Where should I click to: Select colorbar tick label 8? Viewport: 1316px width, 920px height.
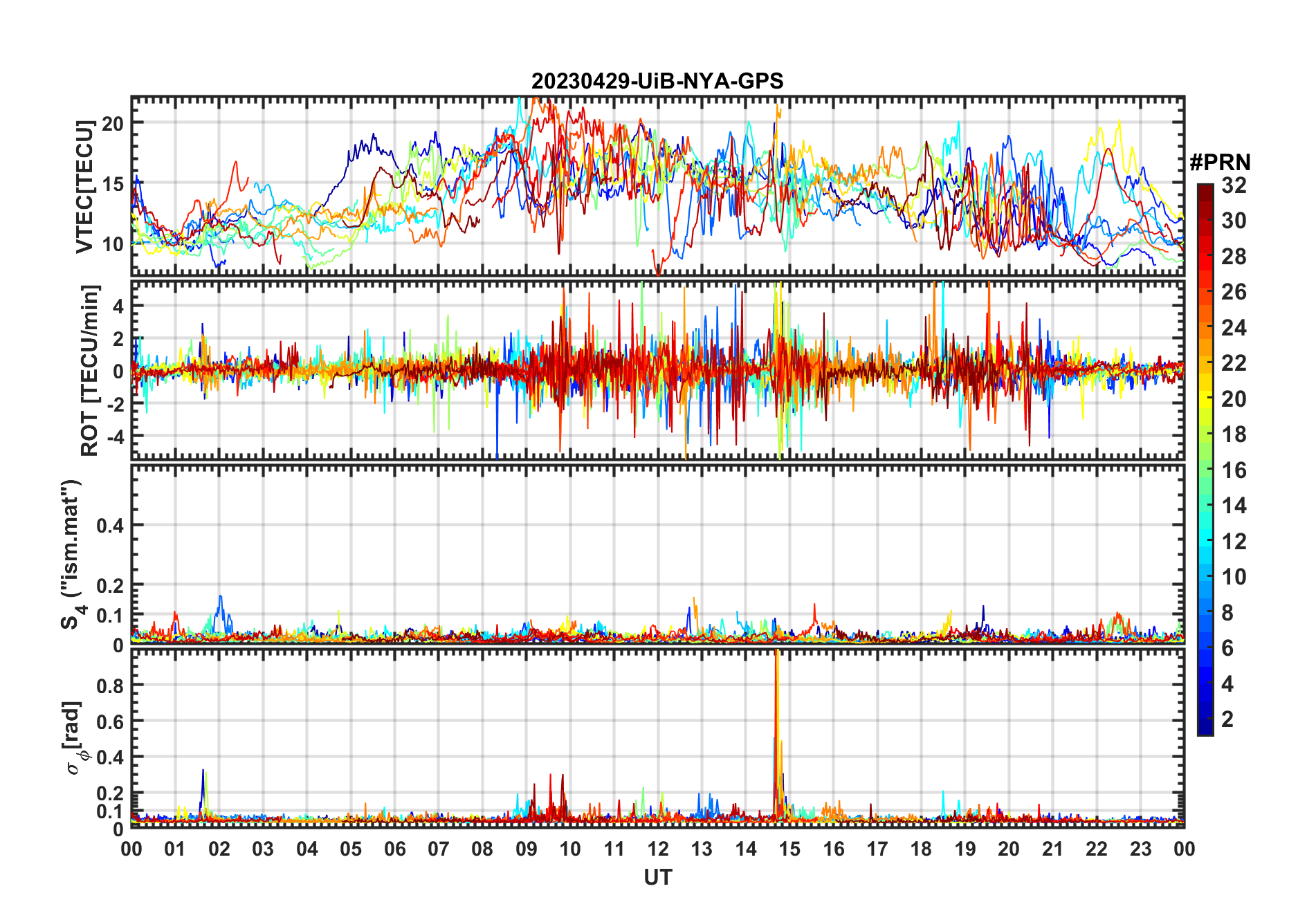click(1227, 613)
